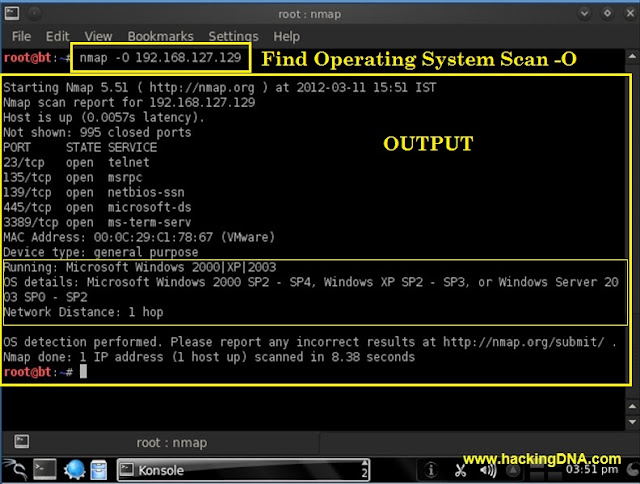Click the cursor at the final root@bt prompt

(83, 372)
